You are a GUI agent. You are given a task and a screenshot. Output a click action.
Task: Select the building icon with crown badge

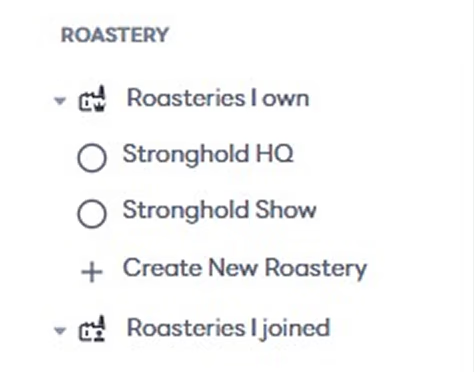[x=92, y=98]
